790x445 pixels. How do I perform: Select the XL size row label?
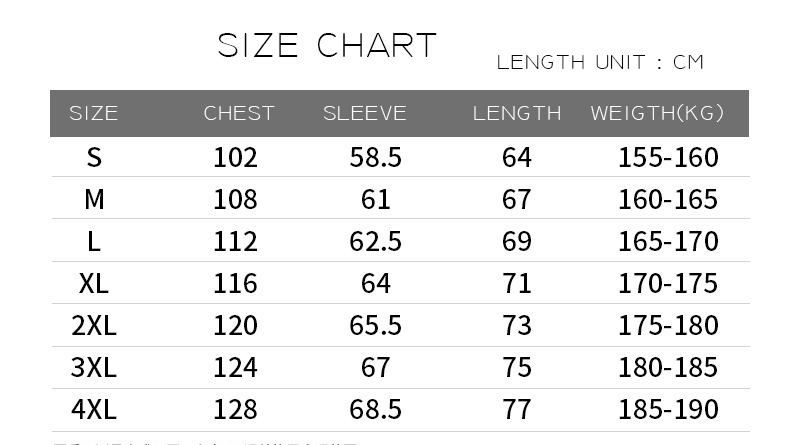94,283
